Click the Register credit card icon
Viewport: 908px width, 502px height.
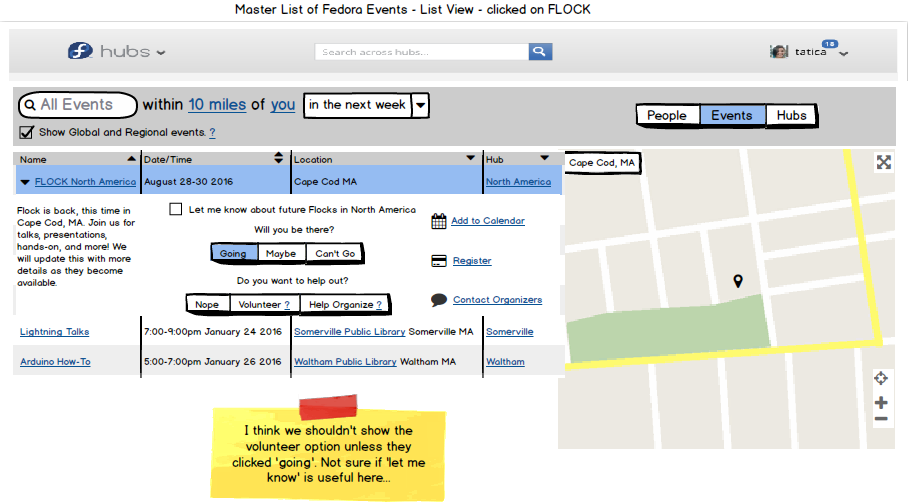pyautogui.click(x=439, y=261)
